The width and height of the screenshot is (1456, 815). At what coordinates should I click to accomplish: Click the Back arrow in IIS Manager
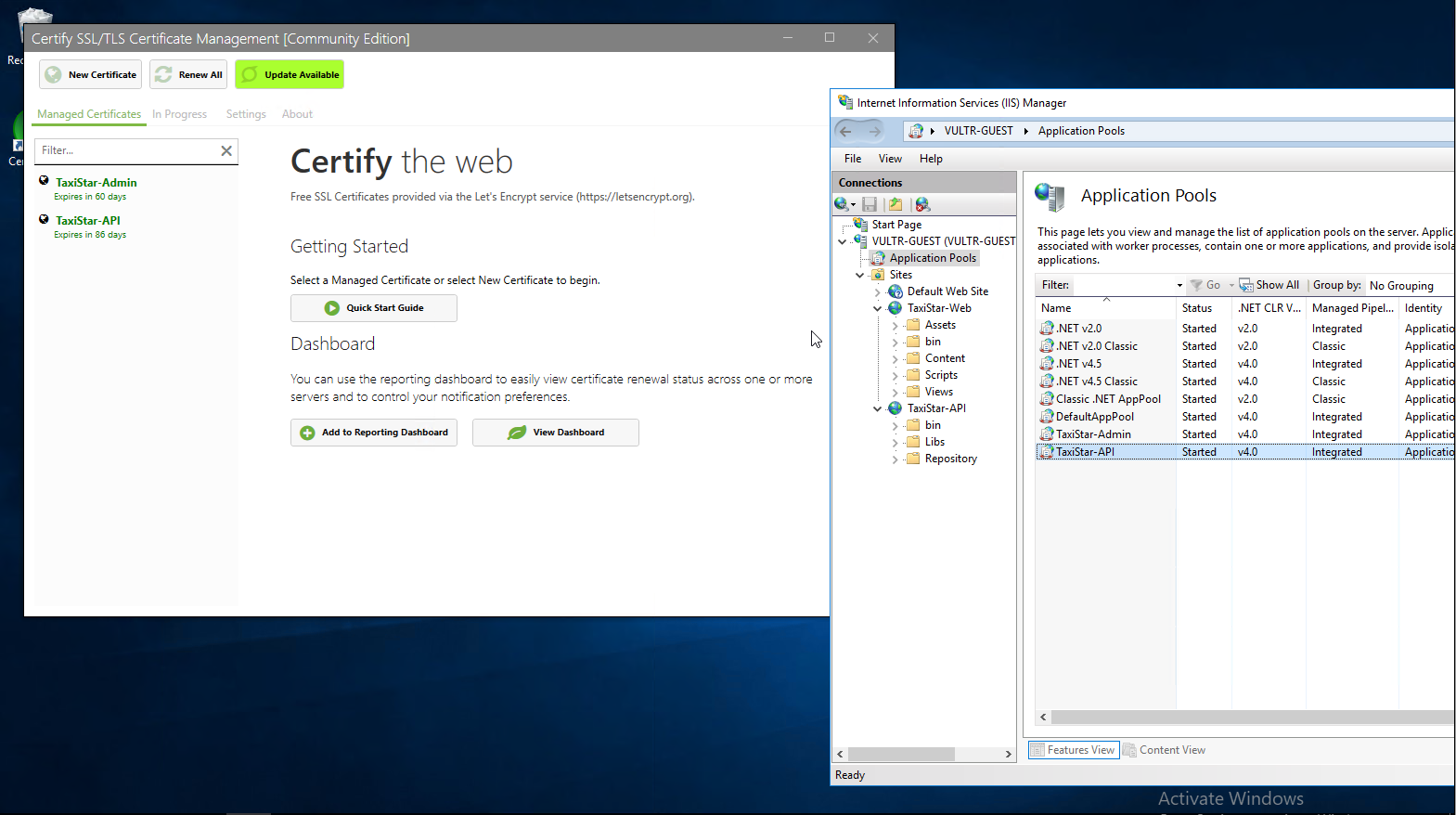pyautogui.click(x=845, y=131)
